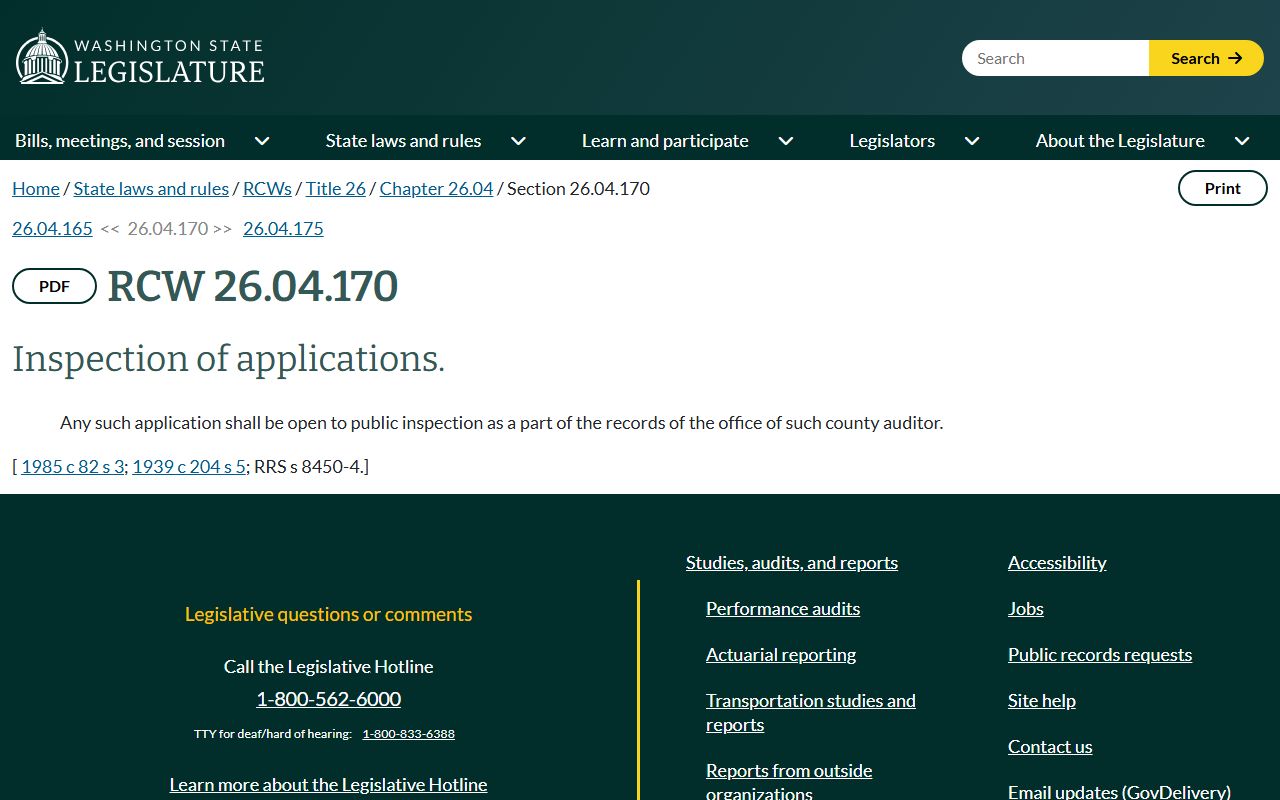Screen dimensions: 1280x800
Task: Open Bills, meetings, and session menu
Action: coord(120,141)
